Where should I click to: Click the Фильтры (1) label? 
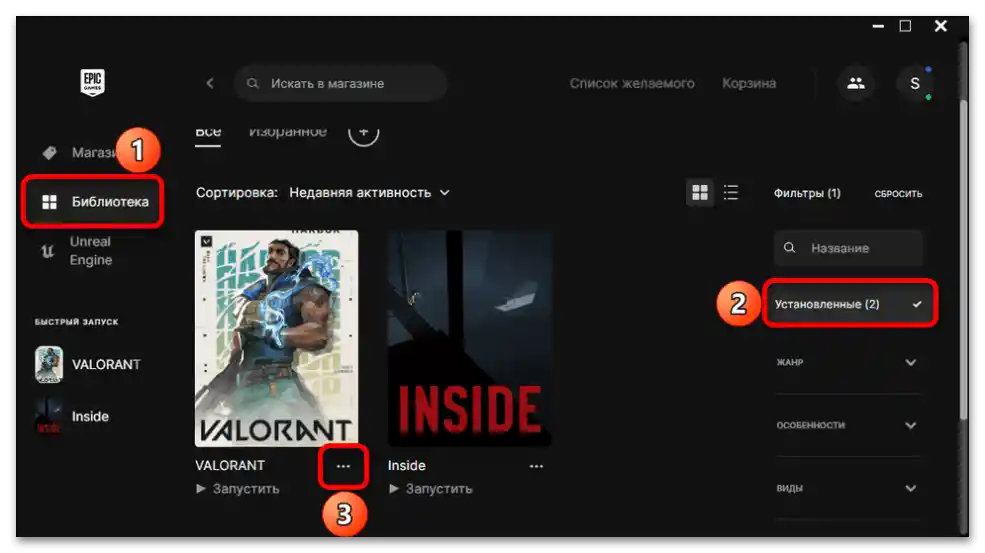pyautogui.click(x=807, y=193)
